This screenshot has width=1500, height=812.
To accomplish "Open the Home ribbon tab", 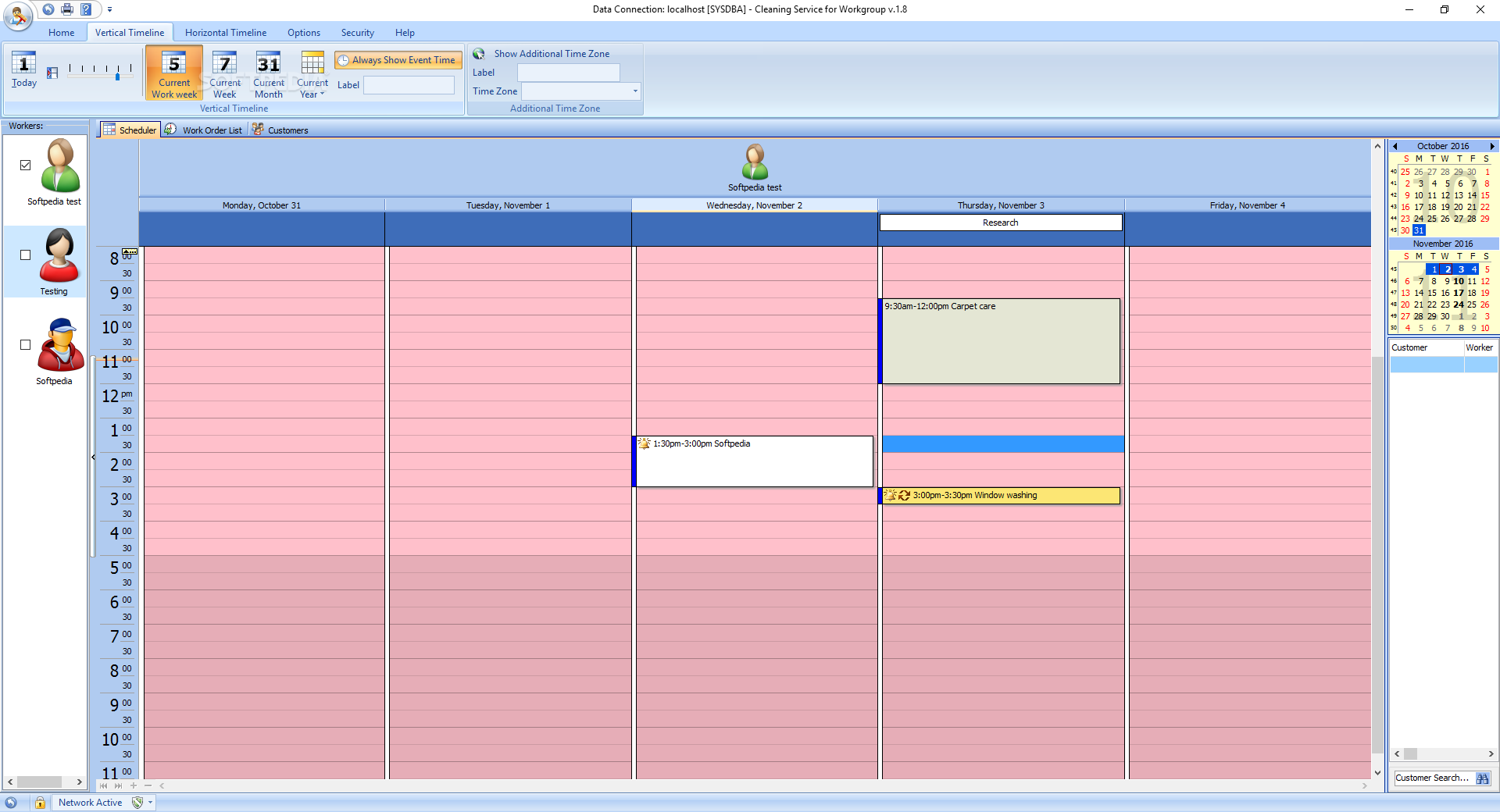I will tap(61, 33).
